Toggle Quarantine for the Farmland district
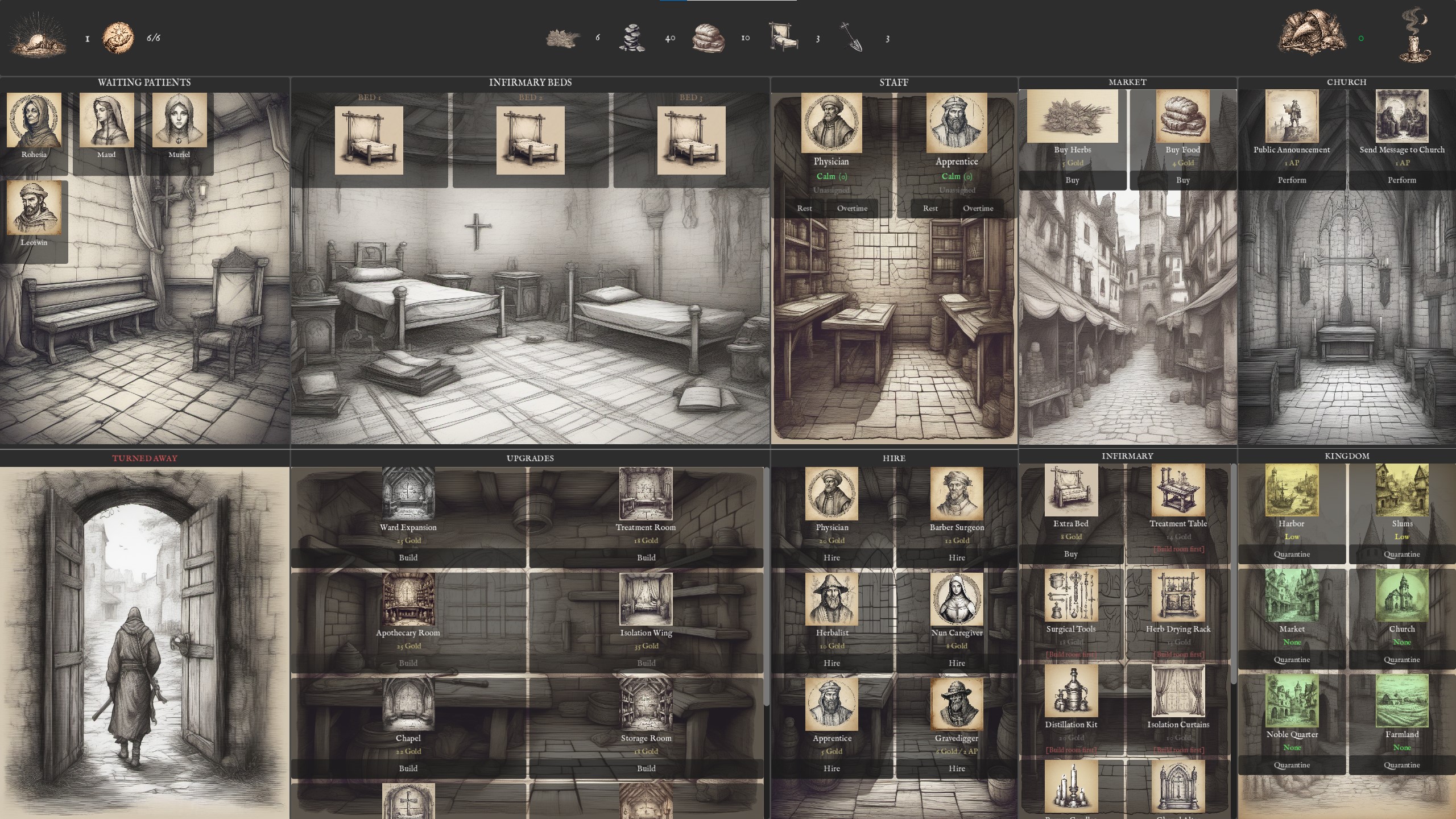 coord(1402,765)
